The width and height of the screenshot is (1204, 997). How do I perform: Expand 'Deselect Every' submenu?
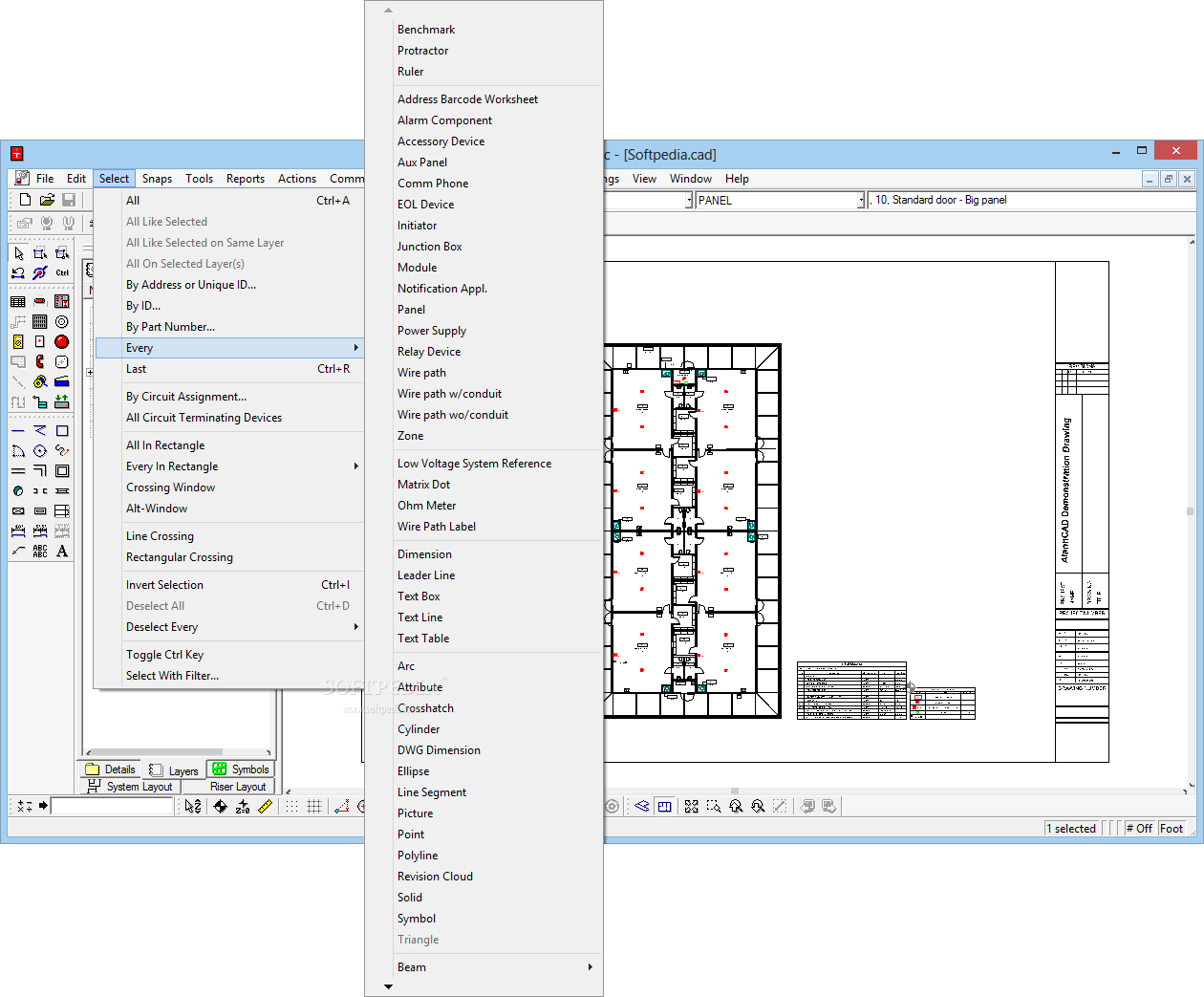coord(355,627)
